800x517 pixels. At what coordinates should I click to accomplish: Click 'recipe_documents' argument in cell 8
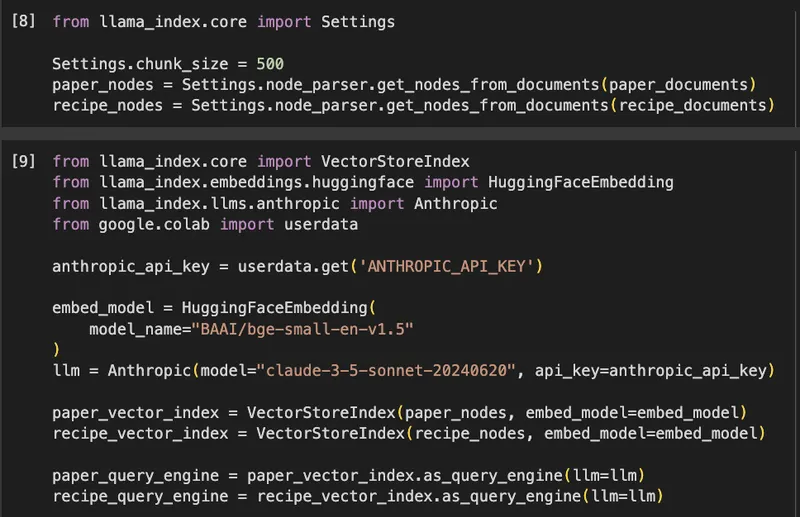click(692, 106)
